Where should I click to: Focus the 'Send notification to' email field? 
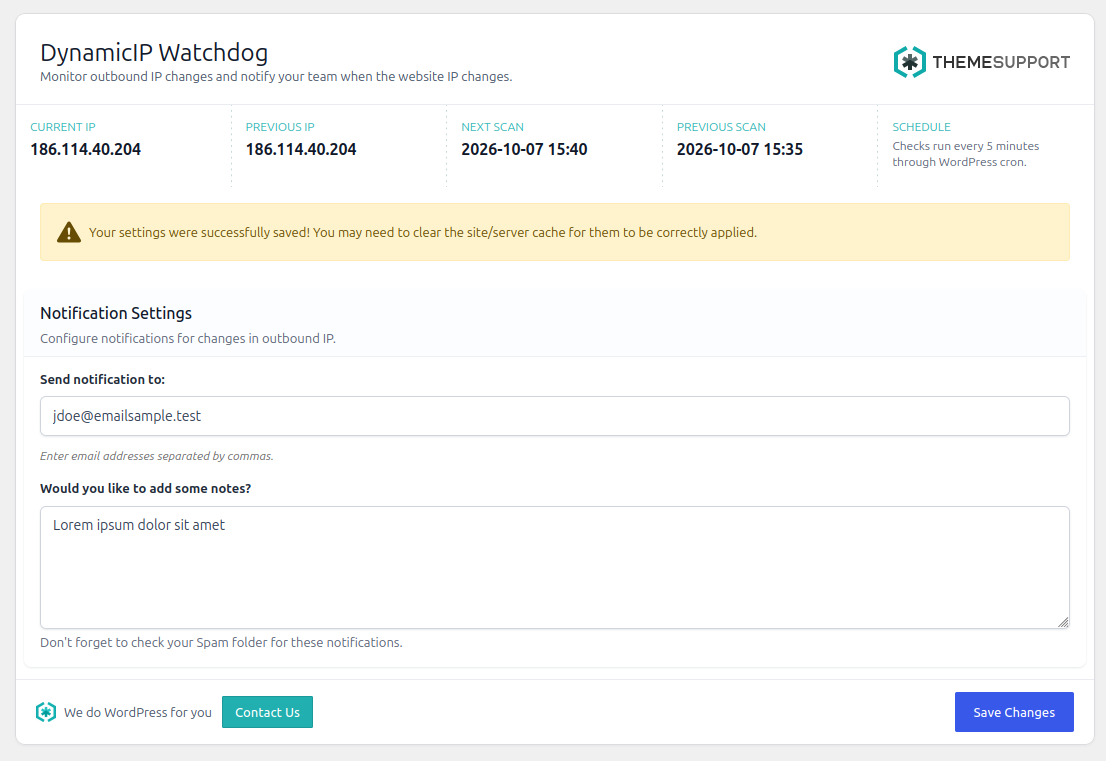pyautogui.click(x=554, y=416)
